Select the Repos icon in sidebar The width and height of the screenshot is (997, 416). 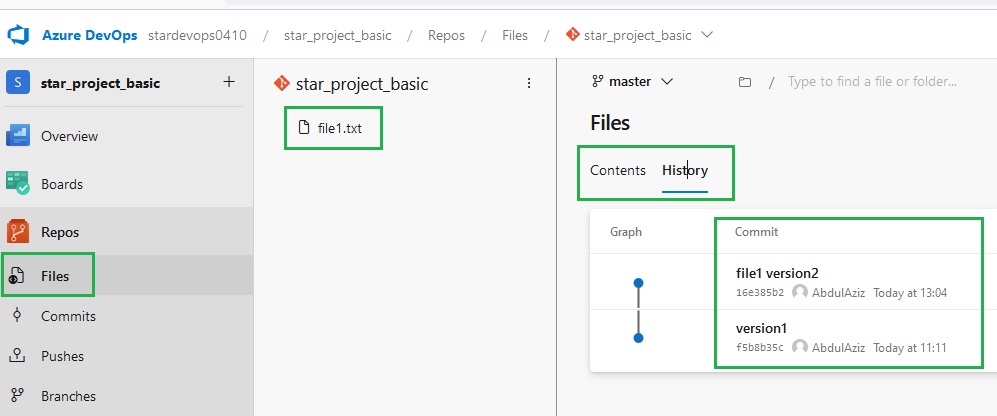tap(18, 232)
